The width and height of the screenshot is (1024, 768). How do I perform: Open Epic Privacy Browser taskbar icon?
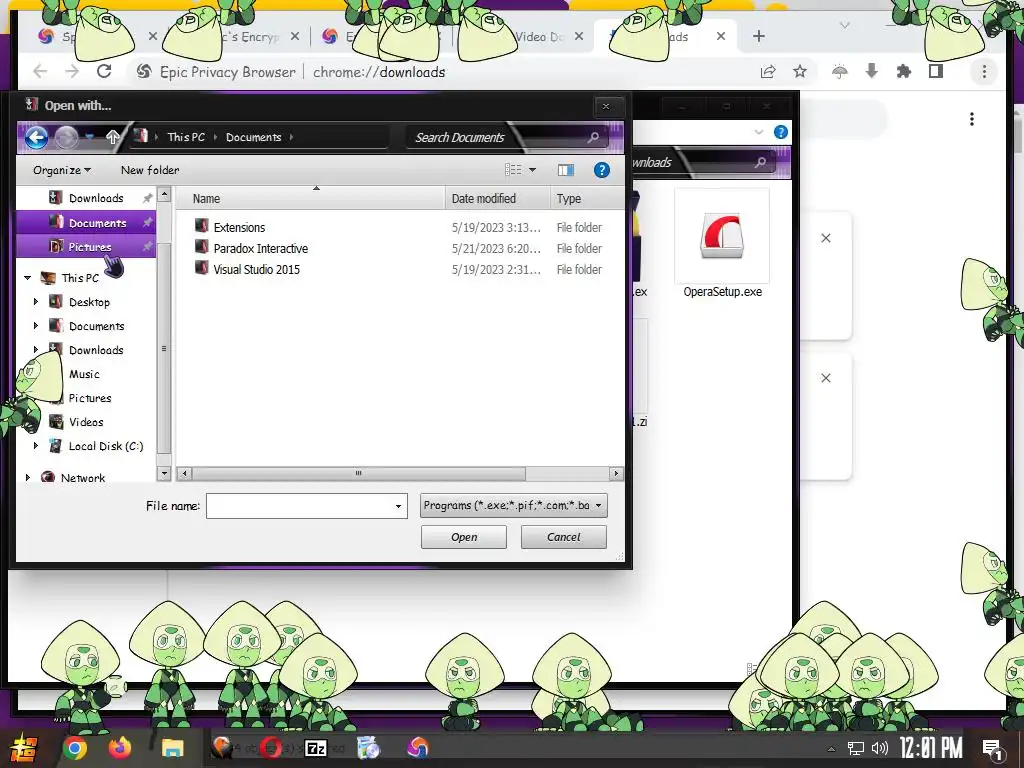pyautogui.click(x=418, y=748)
